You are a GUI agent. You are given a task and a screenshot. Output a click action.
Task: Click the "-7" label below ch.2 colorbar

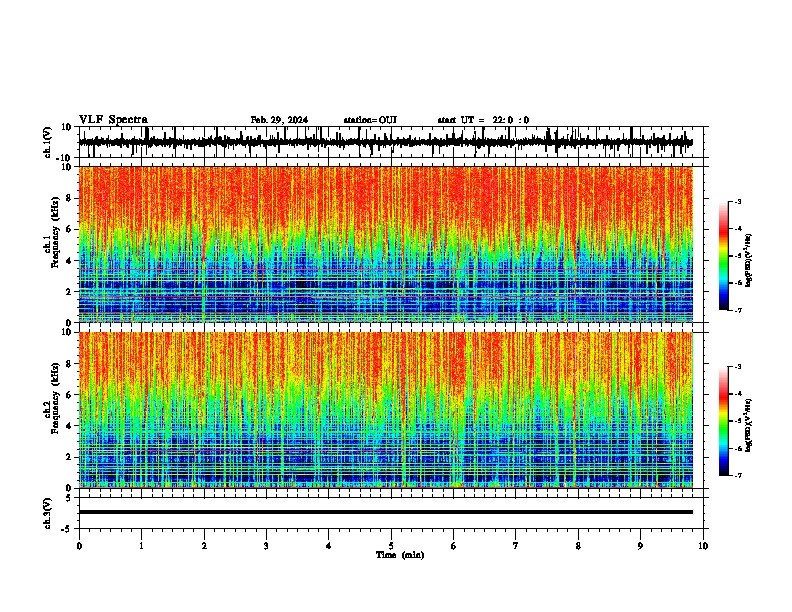pos(738,475)
